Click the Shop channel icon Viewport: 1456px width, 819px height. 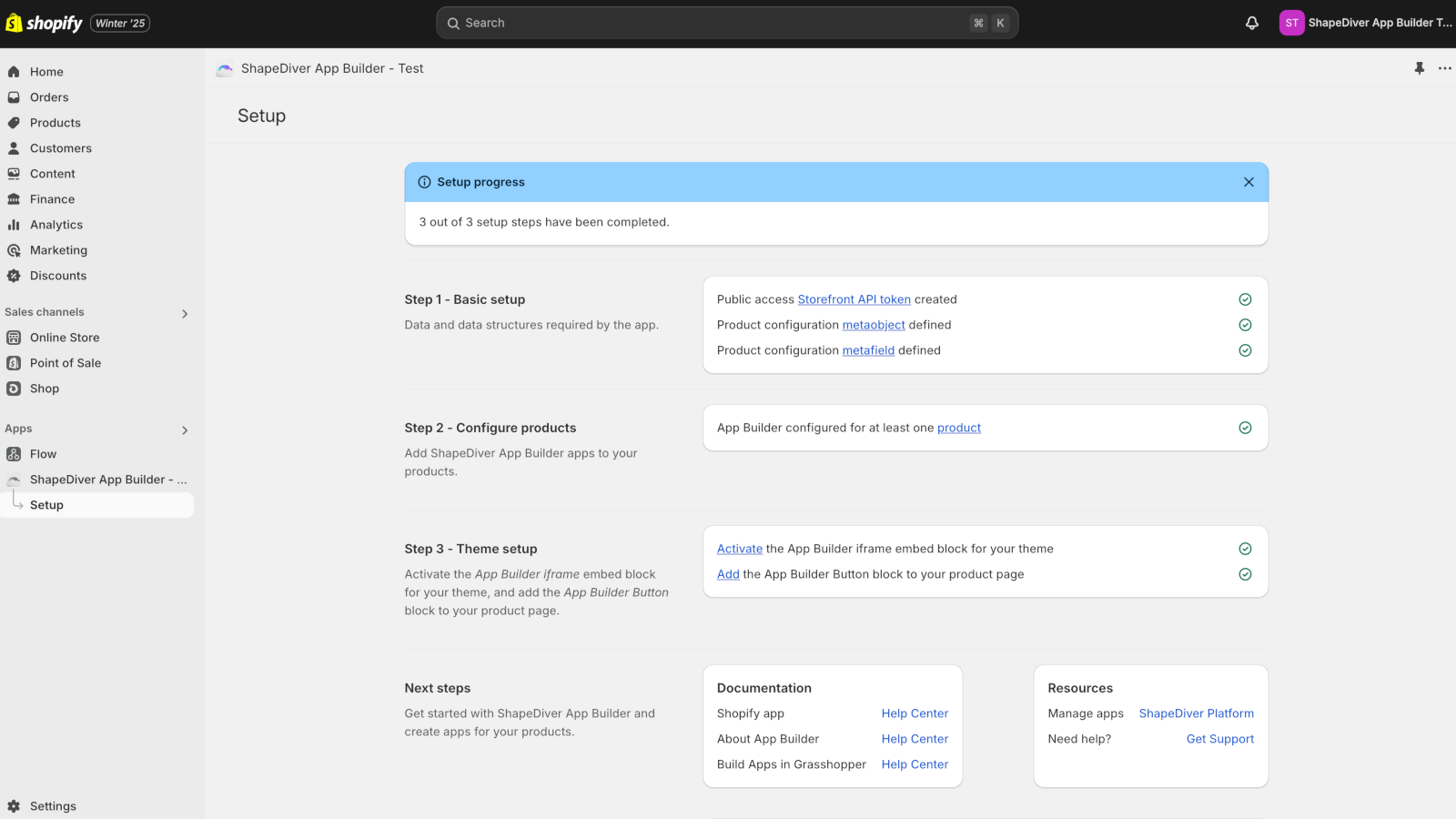click(x=14, y=389)
